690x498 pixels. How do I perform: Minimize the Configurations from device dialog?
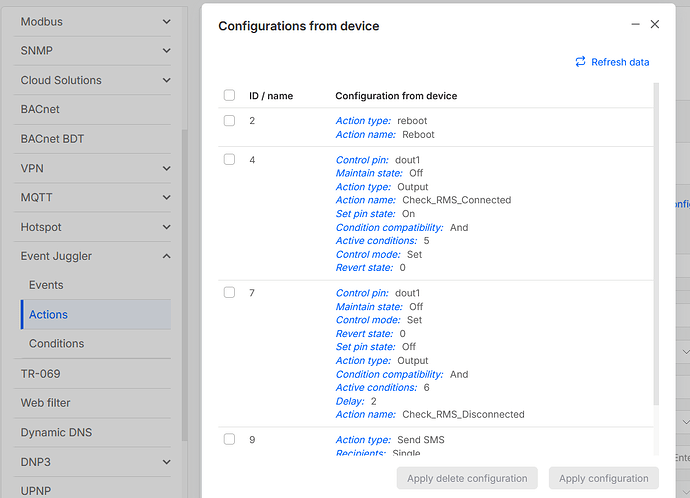(x=634, y=24)
